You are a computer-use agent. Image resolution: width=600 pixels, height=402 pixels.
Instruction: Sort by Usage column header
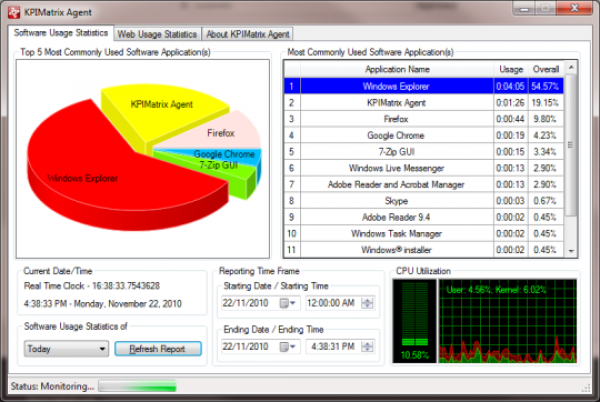pyautogui.click(x=511, y=69)
